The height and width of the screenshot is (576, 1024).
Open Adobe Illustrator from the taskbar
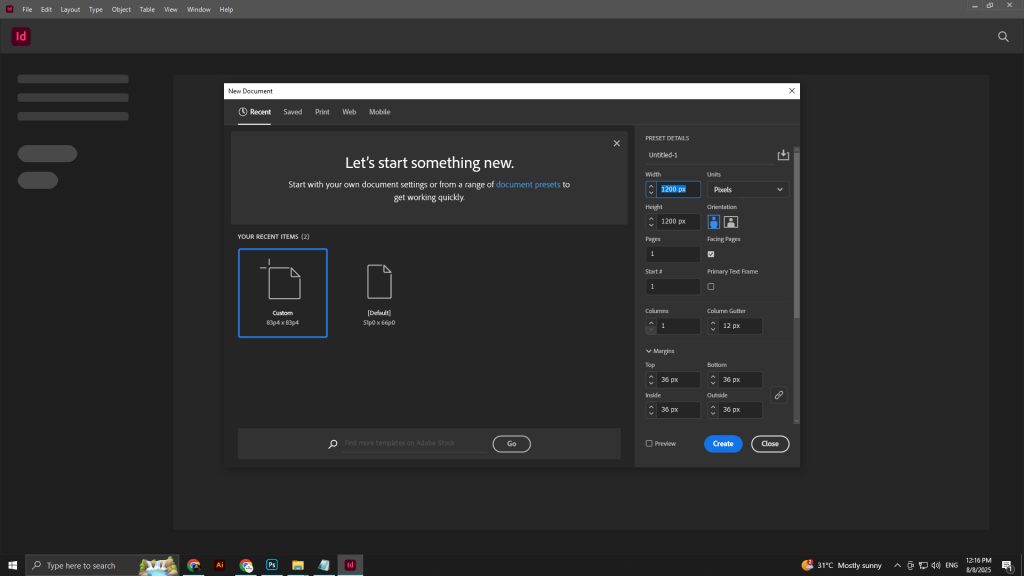[x=220, y=565]
